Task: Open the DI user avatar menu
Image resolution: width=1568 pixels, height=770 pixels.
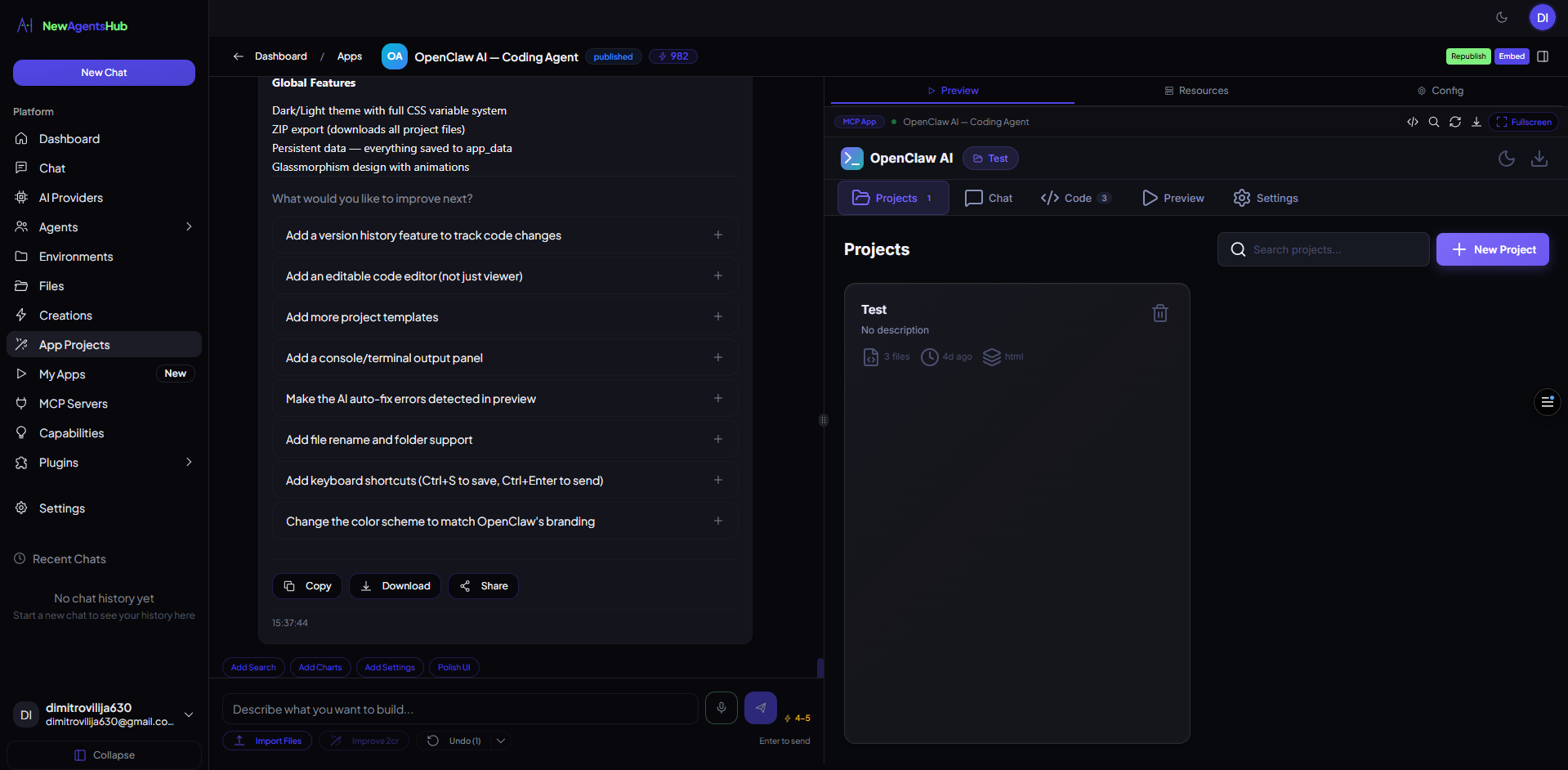Action: click(x=1543, y=17)
